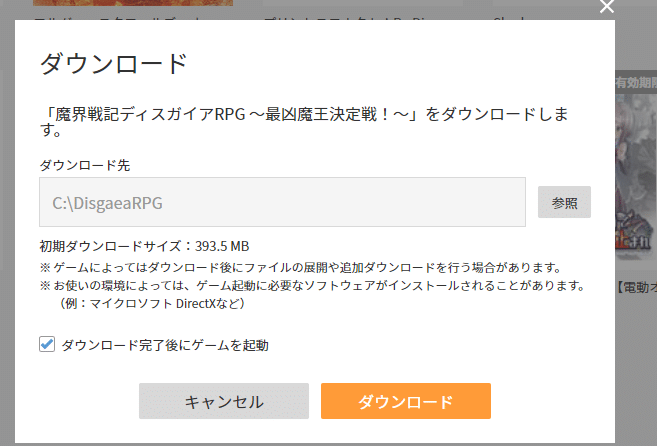
Task: Click the ダウンロード dialog heading
Action: pyautogui.click(x=113, y=64)
